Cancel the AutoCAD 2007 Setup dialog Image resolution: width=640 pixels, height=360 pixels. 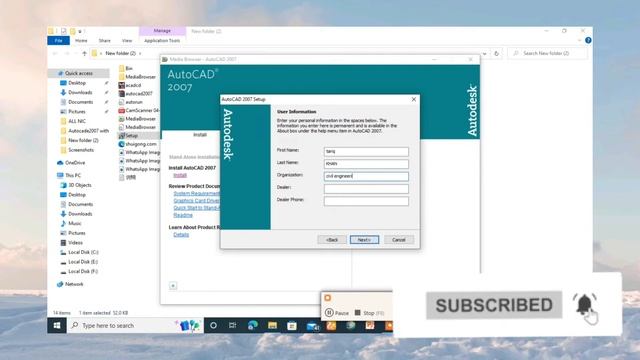pyautogui.click(x=398, y=240)
